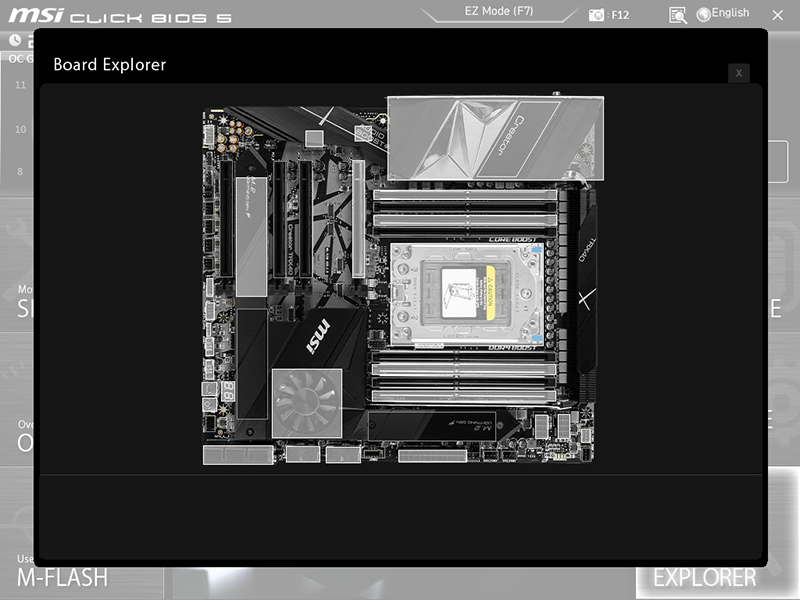Close the BIOS with the top-right X

777,15
